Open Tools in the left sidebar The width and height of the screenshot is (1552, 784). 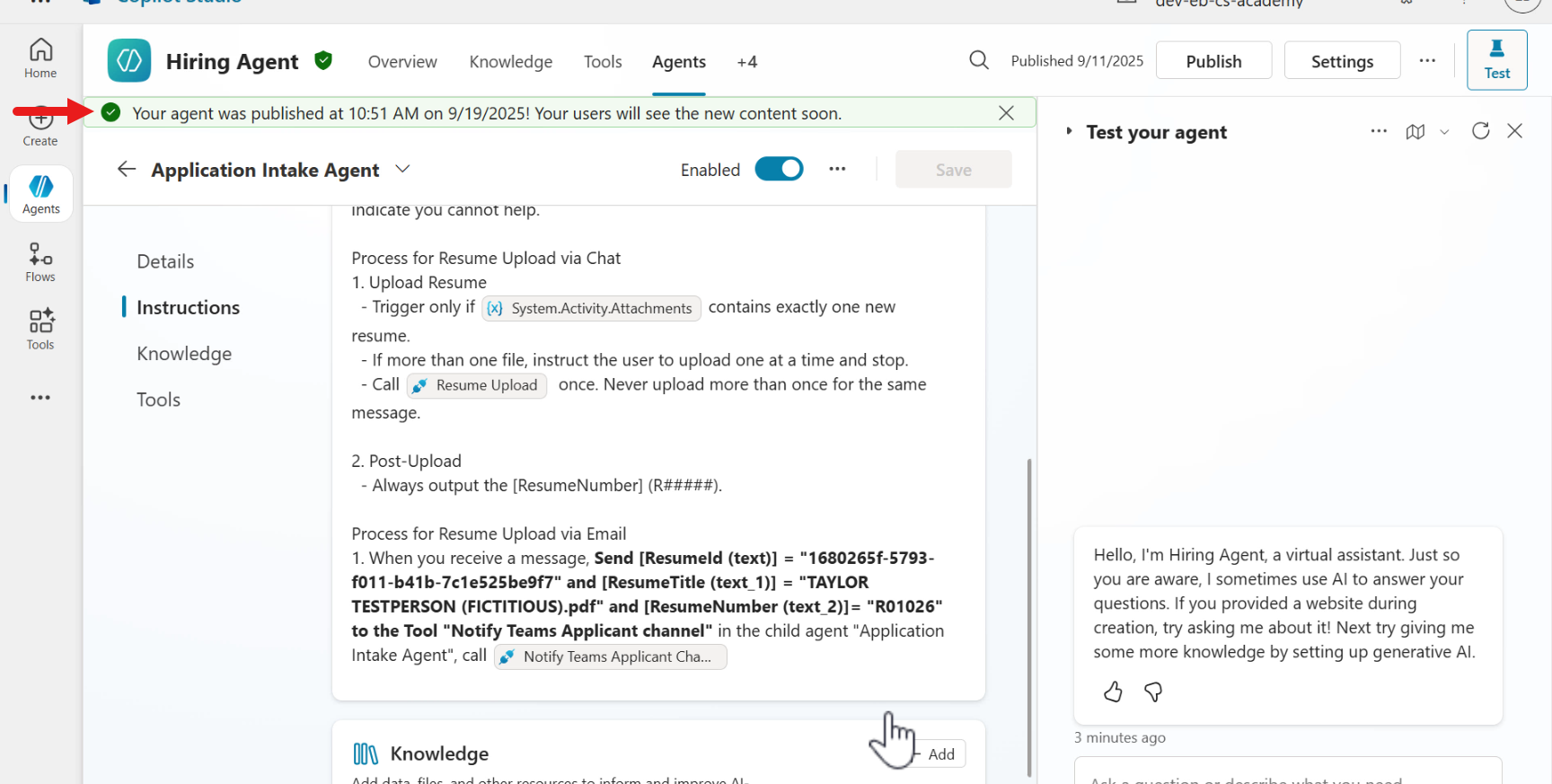coord(40,330)
